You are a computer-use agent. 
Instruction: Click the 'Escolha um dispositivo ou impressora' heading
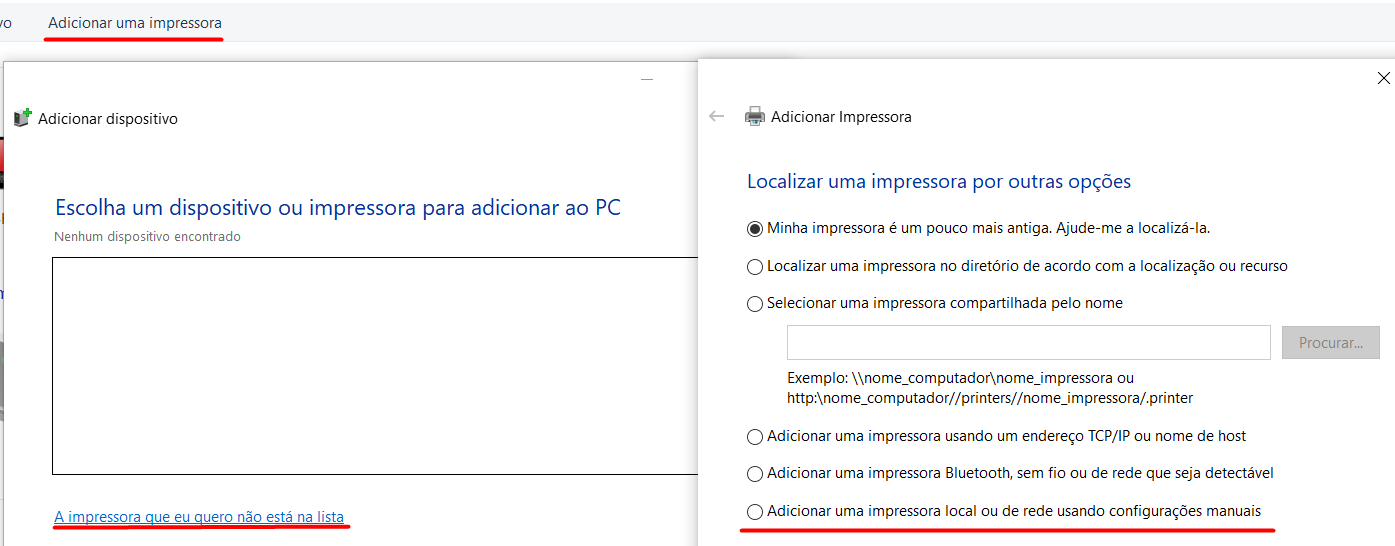pos(338,208)
